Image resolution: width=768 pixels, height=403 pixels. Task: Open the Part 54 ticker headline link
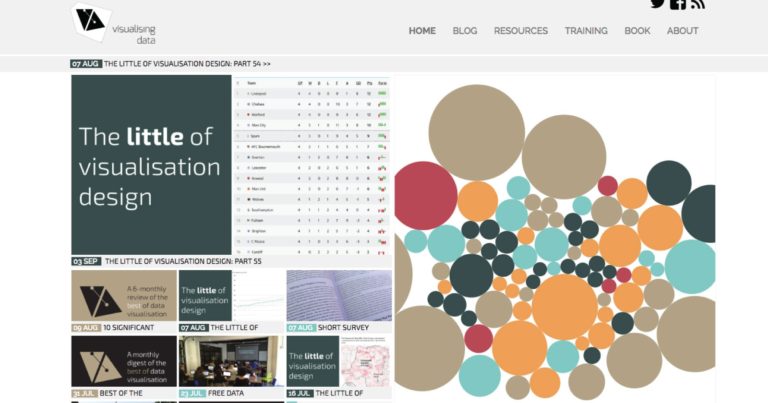(x=187, y=64)
